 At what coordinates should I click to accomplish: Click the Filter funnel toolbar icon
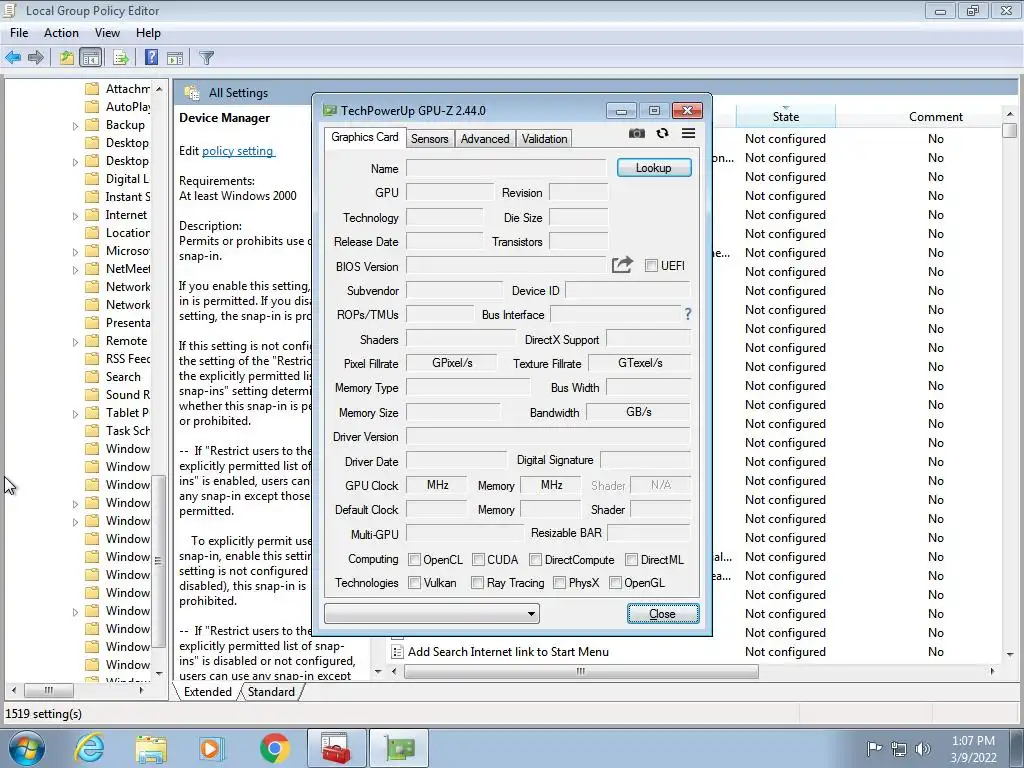(206, 58)
